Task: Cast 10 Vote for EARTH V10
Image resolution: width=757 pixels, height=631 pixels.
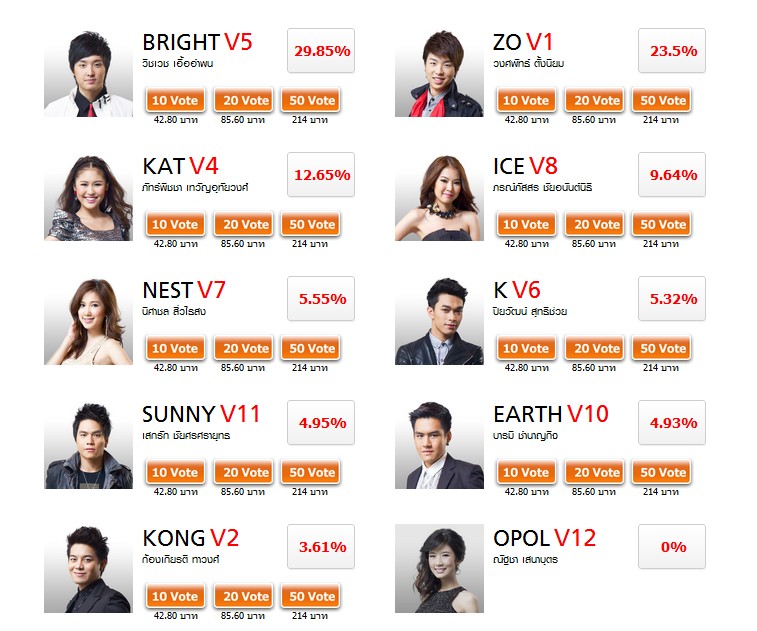Action: point(526,473)
